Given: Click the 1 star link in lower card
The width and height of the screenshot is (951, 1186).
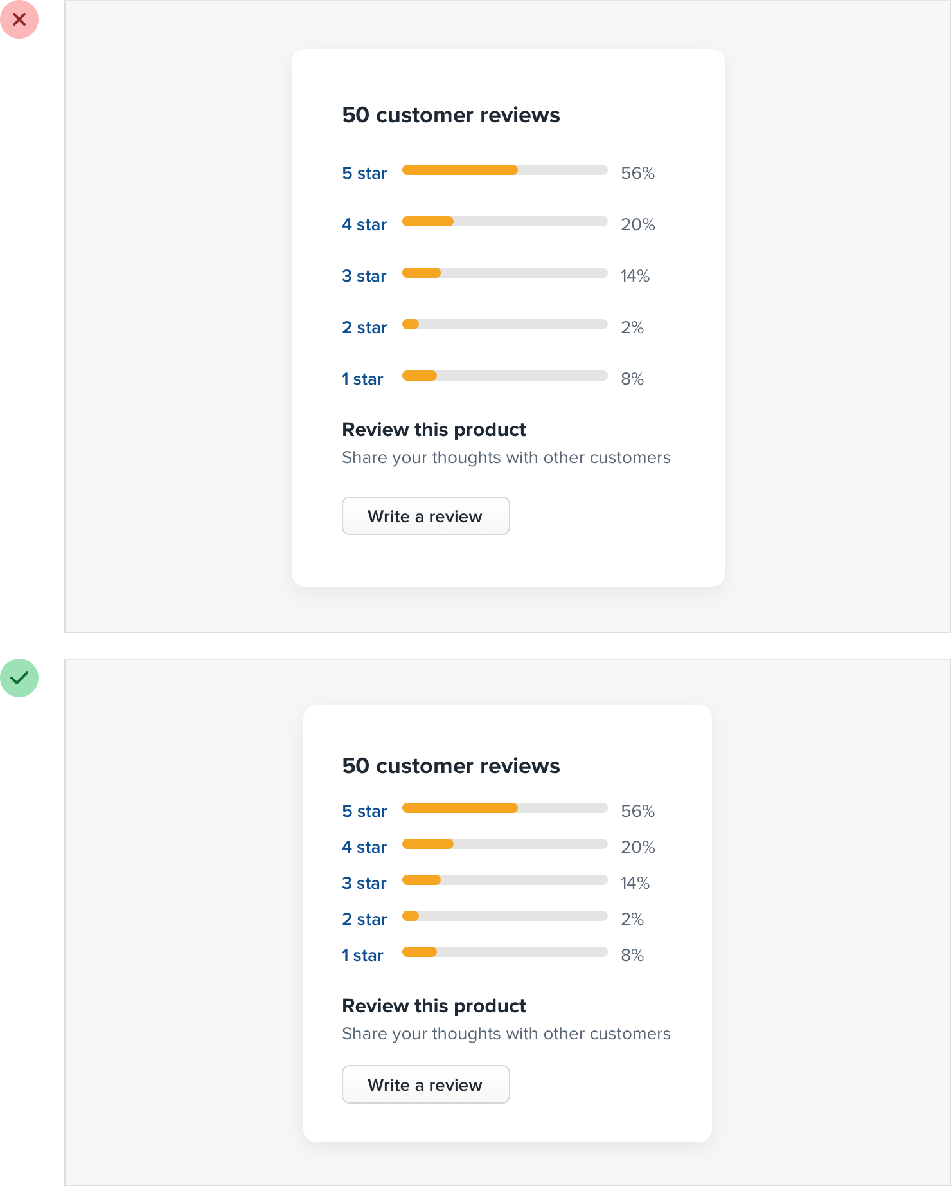Looking at the screenshot, I should (362, 955).
